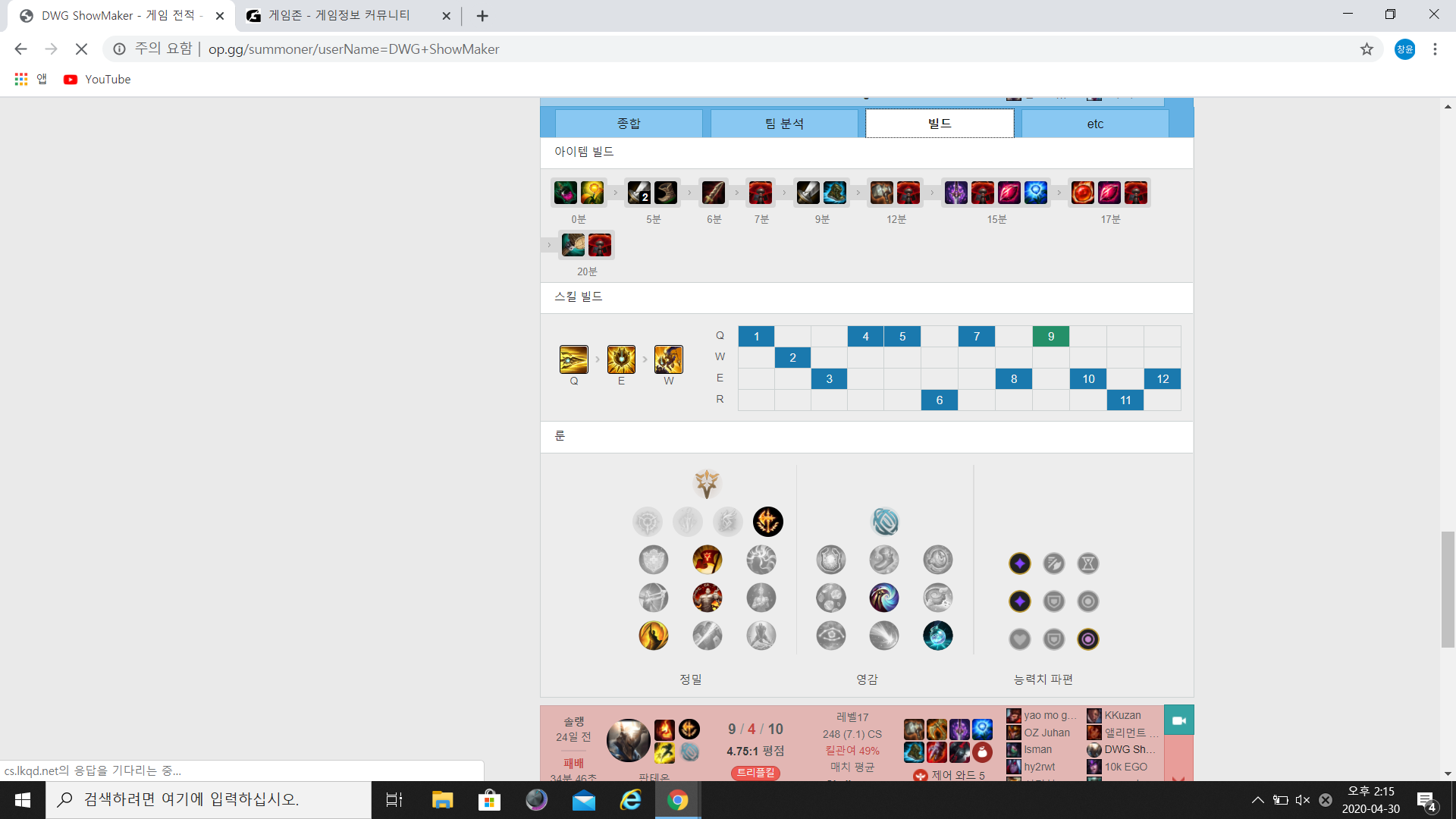Click the video camera replay button

(1178, 720)
